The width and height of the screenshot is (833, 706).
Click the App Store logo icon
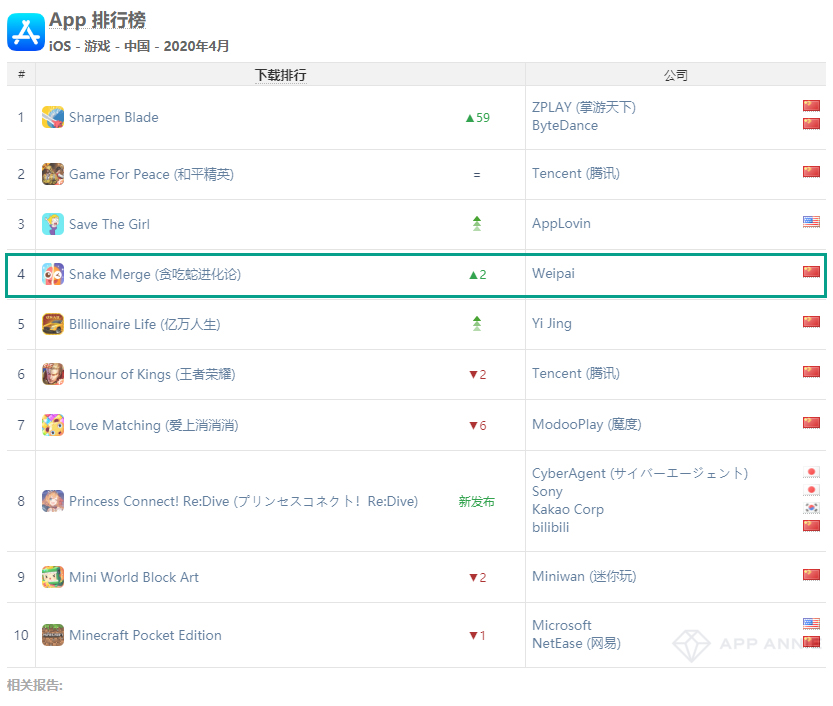pos(26,32)
